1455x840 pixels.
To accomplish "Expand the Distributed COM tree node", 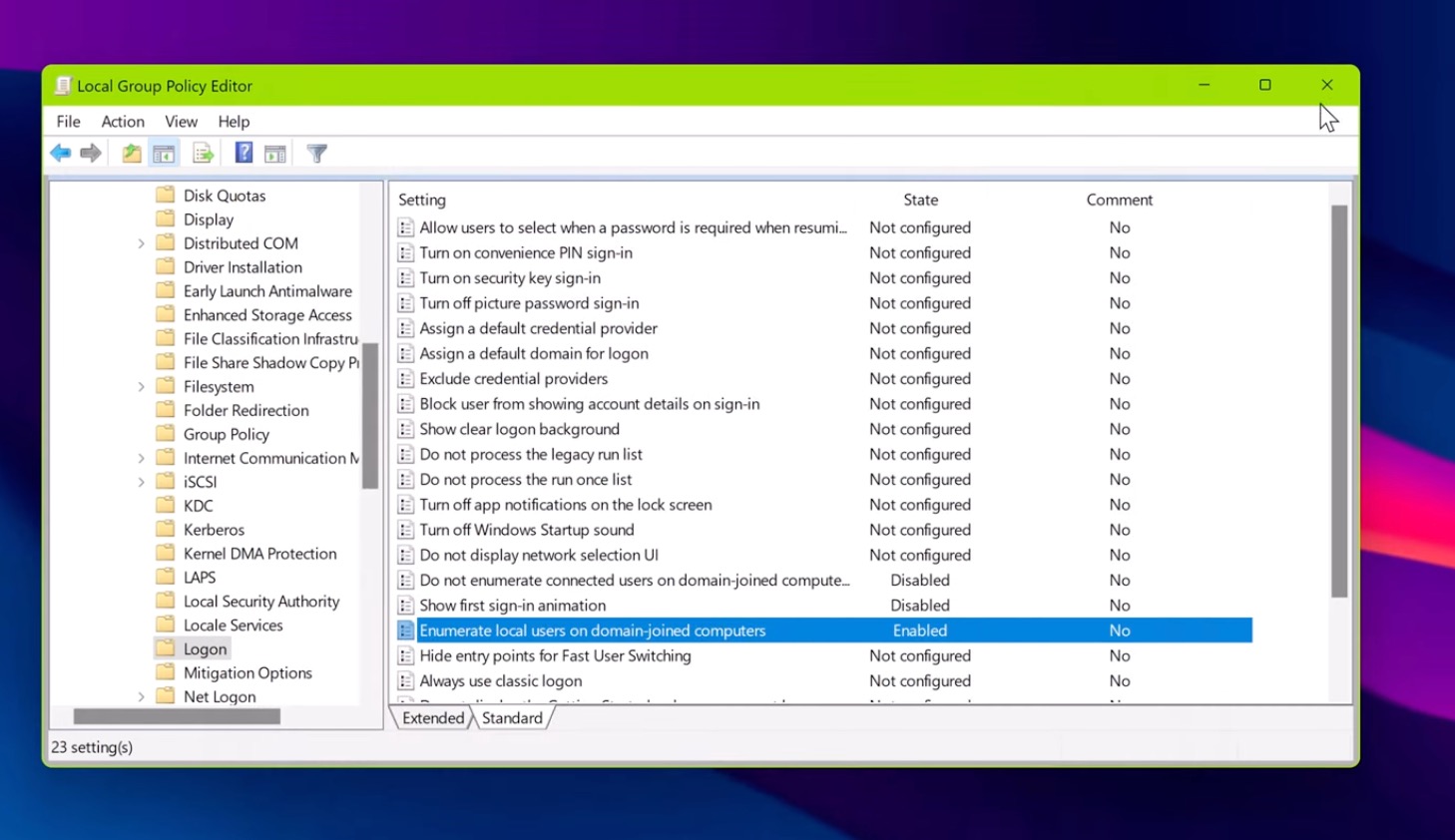I will click(141, 242).
